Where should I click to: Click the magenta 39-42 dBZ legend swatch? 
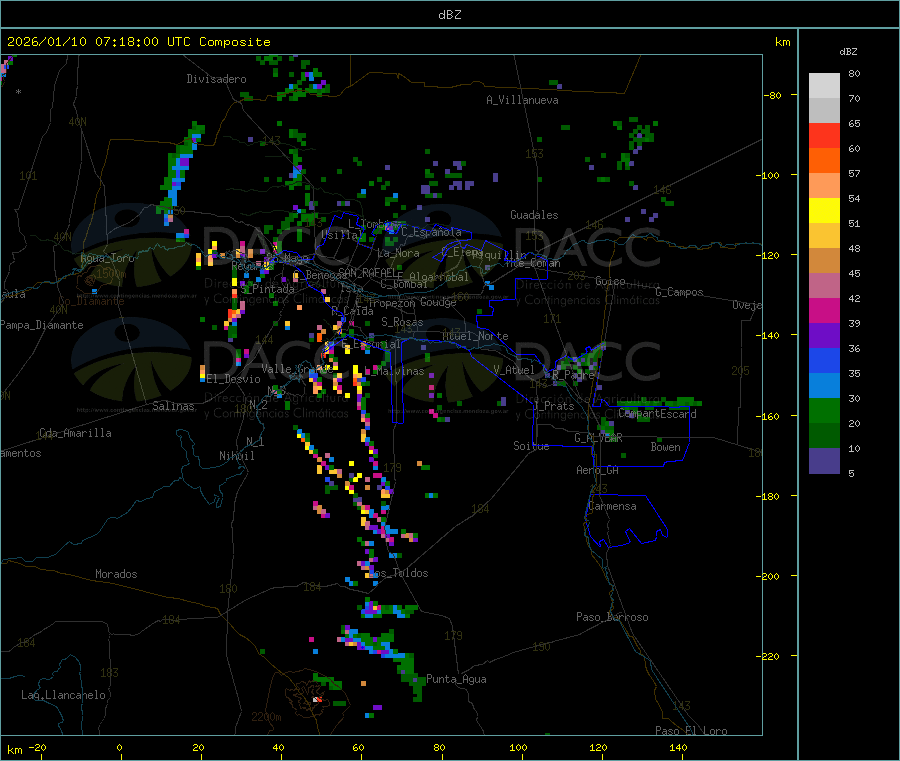coord(824,310)
